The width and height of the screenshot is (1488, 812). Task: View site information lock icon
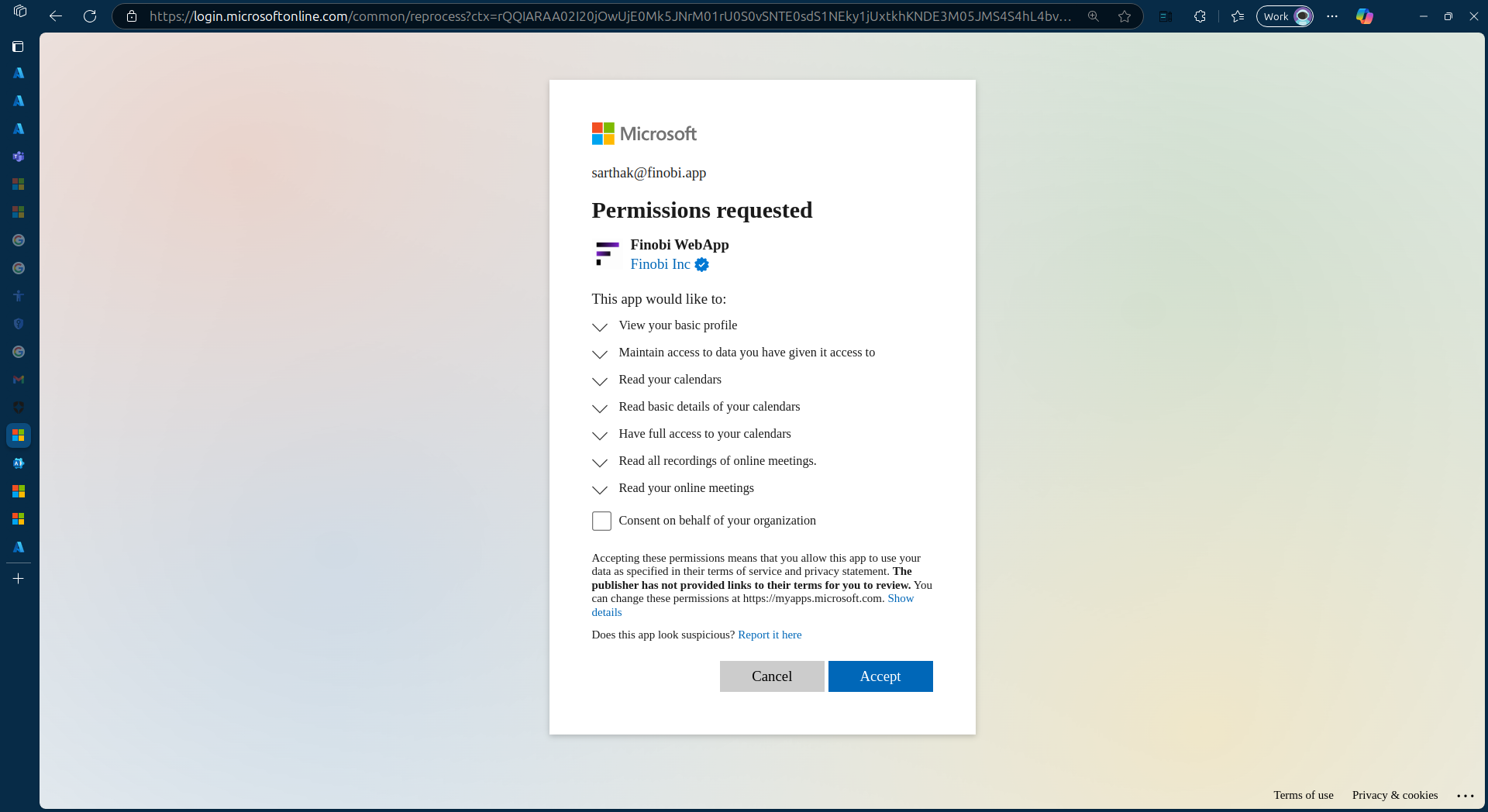pyautogui.click(x=132, y=16)
